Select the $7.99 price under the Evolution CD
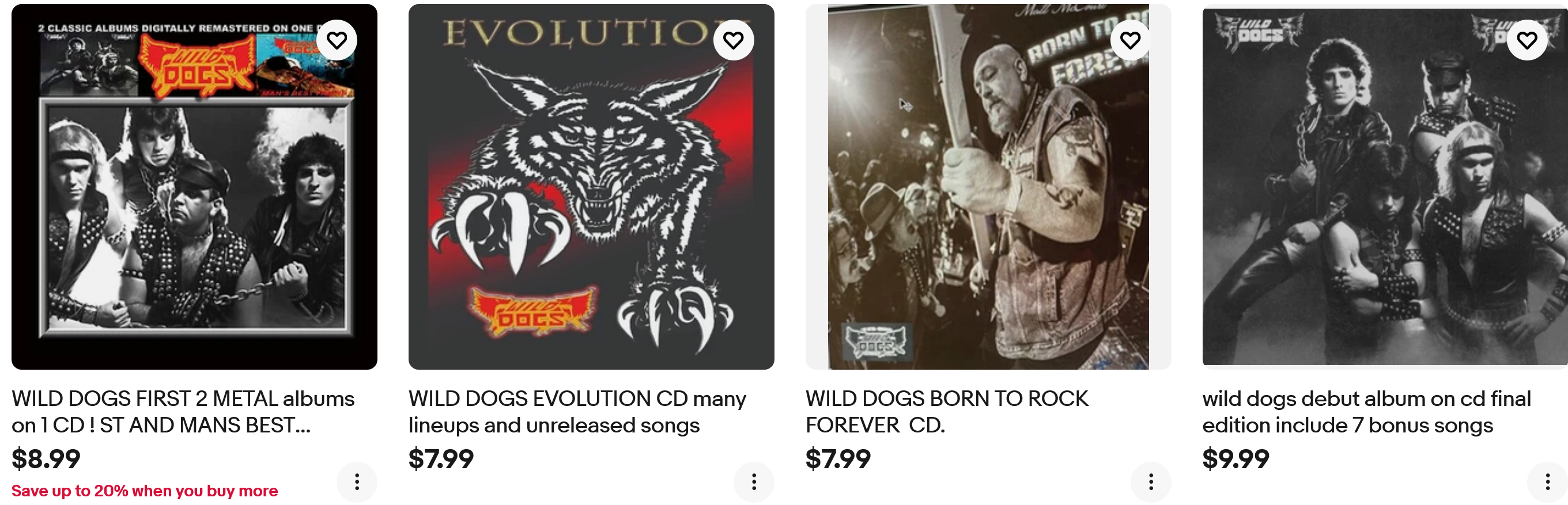 coord(441,459)
